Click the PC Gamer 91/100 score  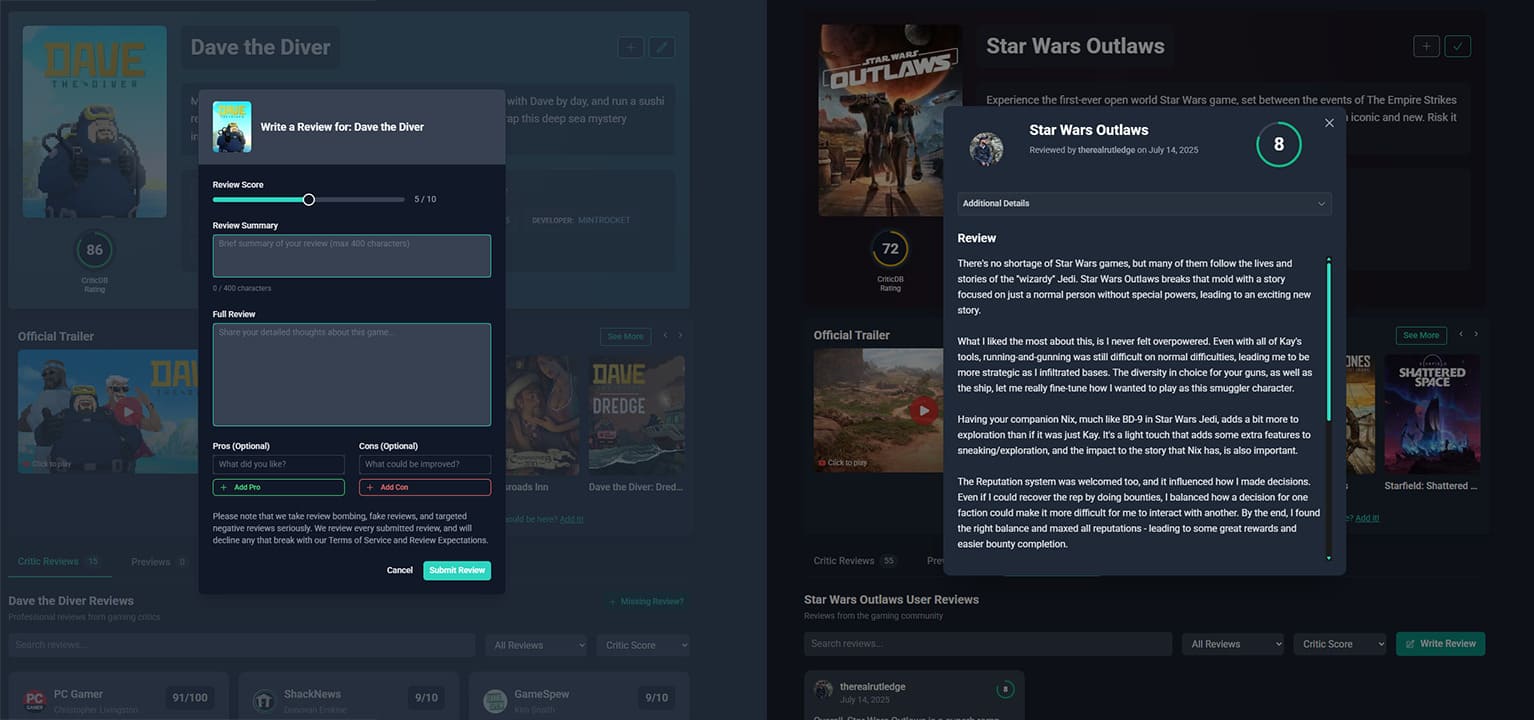190,698
